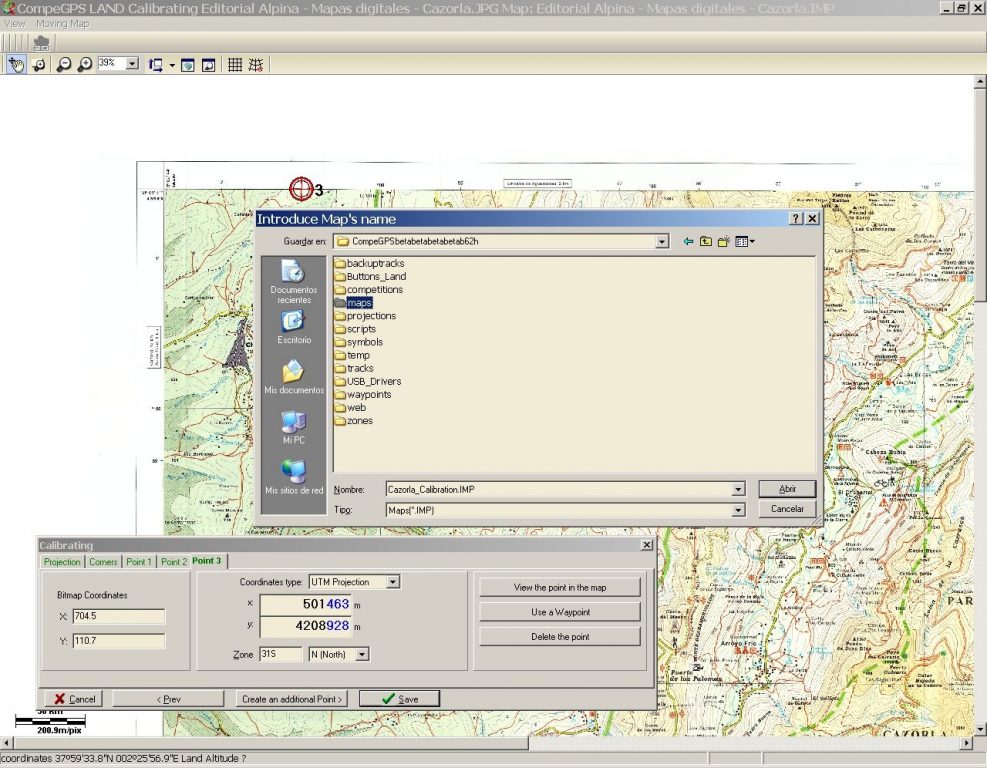Select the zoom window tool
Screen dimensions: 987x768
click(x=39, y=64)
